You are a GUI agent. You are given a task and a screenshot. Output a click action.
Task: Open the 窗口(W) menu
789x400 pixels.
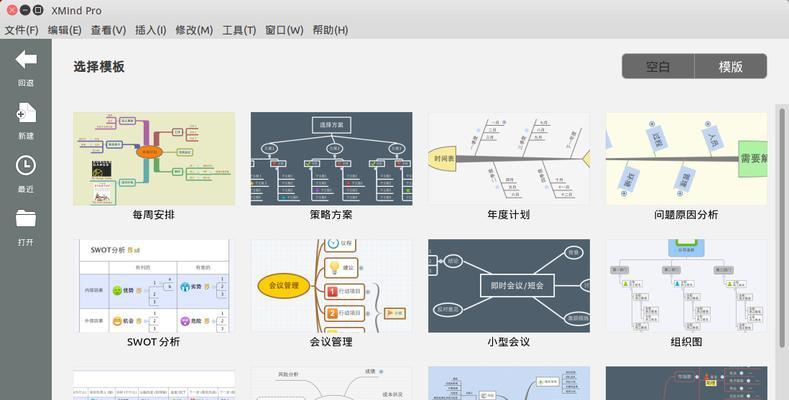(284, 30)
